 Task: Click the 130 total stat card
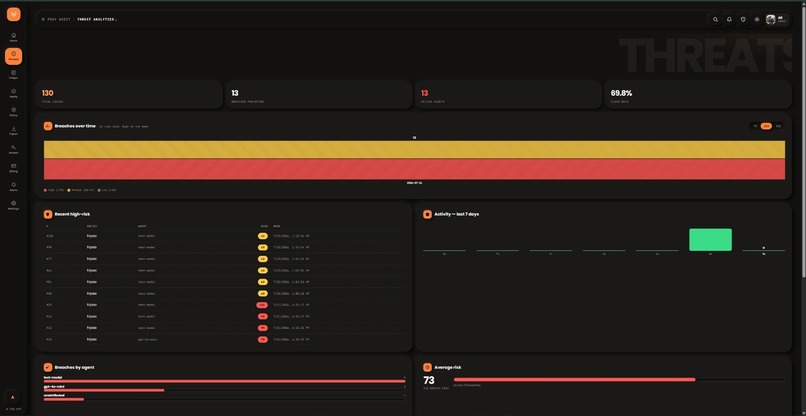click(129, 95)
